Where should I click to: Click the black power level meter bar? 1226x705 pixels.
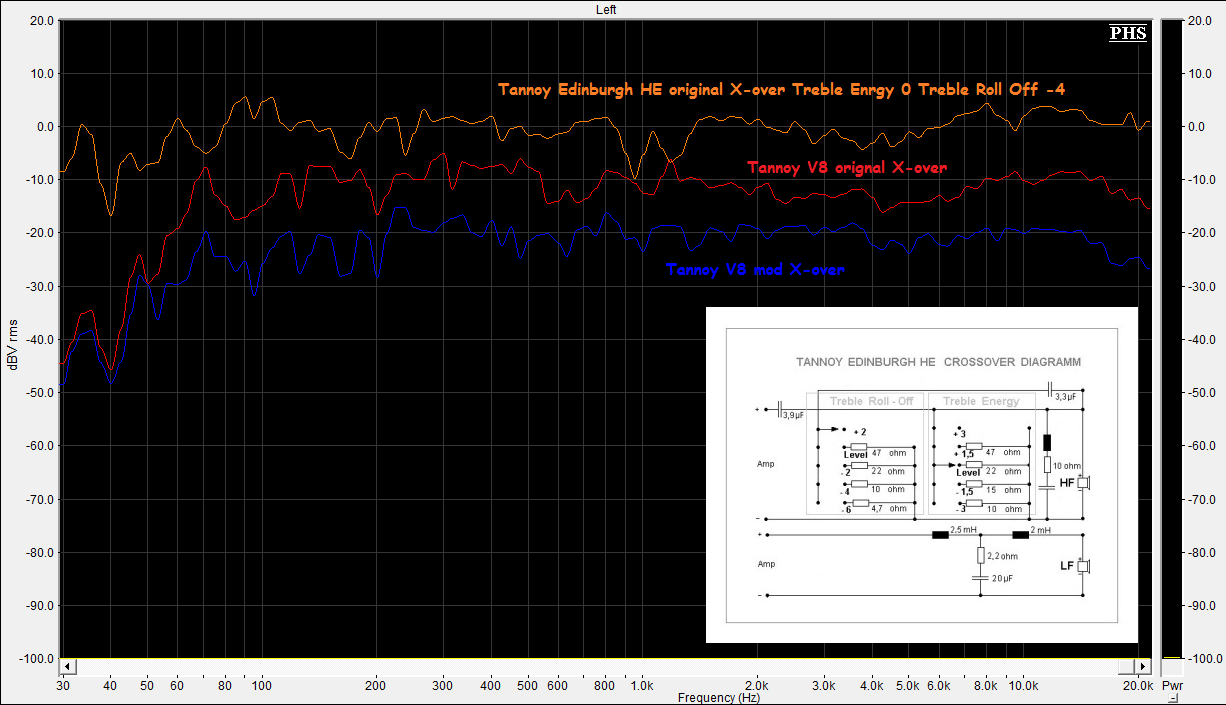(x=1170, y=340)
